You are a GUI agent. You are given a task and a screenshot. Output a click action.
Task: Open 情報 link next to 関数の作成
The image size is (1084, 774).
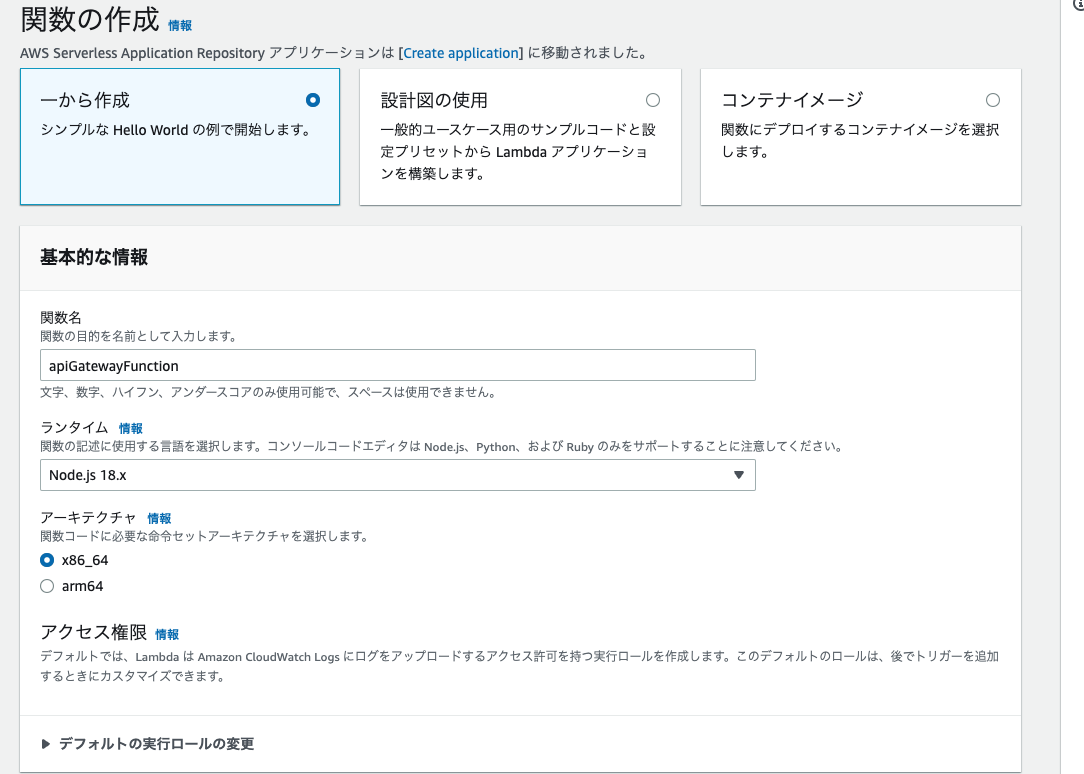click(x=180, y=26)
